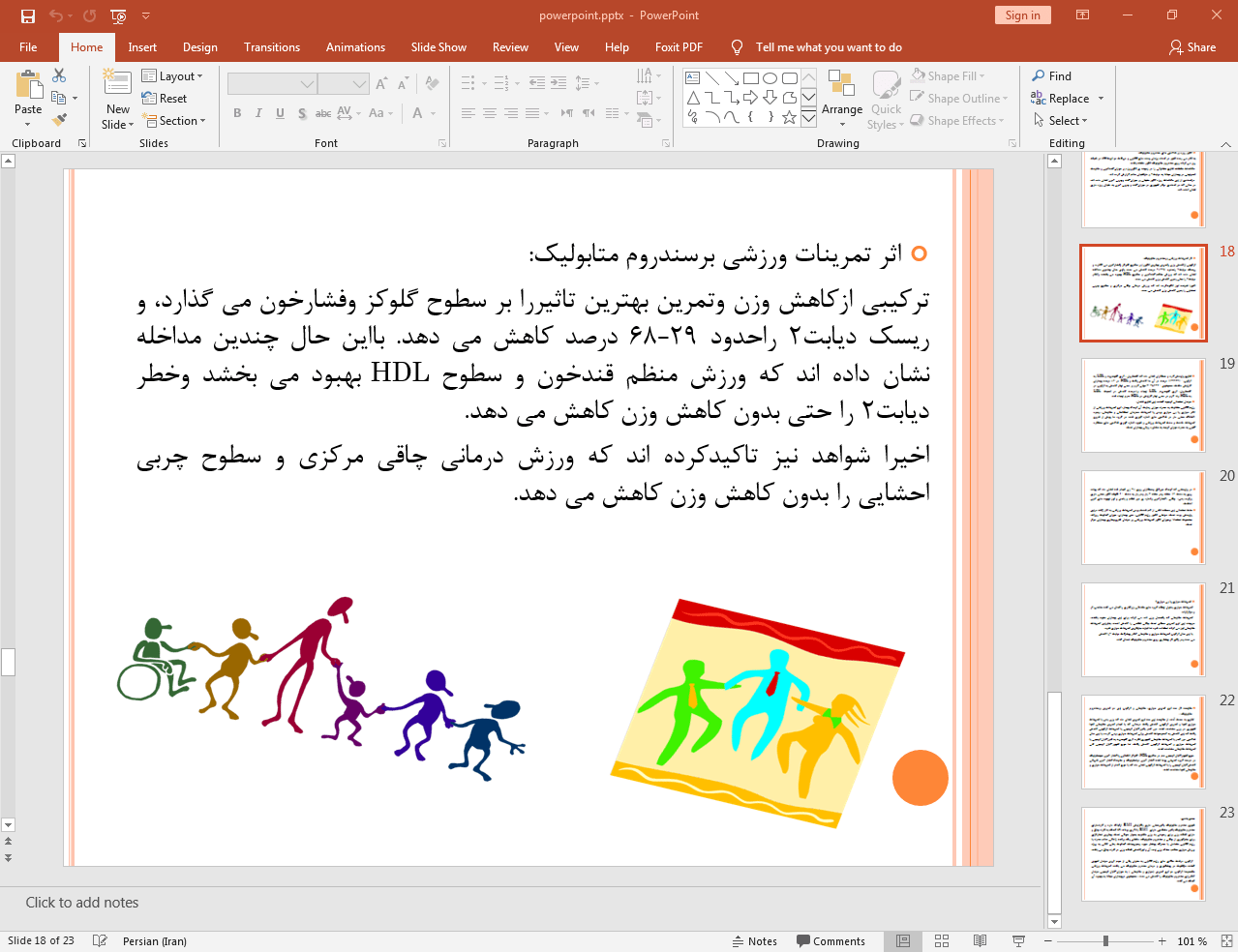Open the font name combo box
1238x952 pixels.
pyautogui.click(x=272, y=84)
